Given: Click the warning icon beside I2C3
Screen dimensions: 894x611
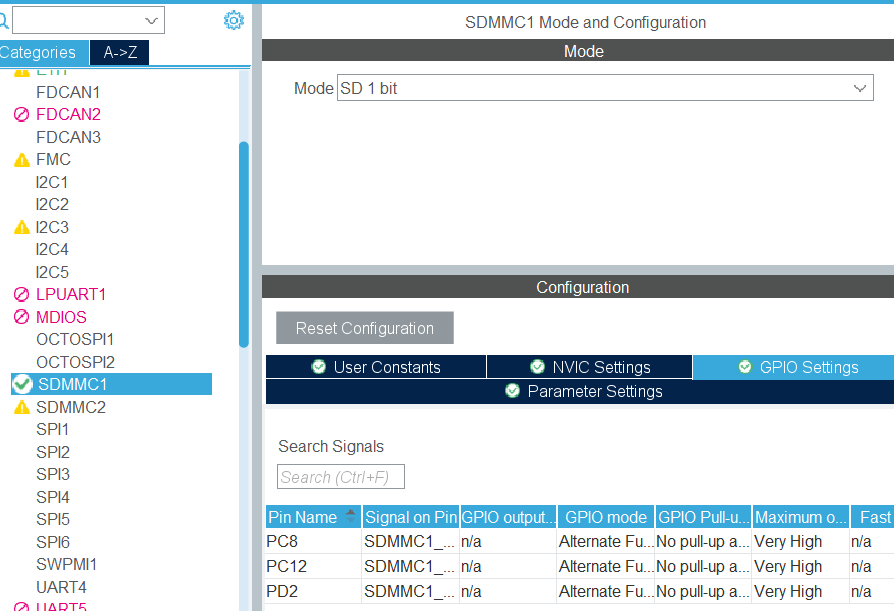Looking at the screenshot, I should coord(21,226).
